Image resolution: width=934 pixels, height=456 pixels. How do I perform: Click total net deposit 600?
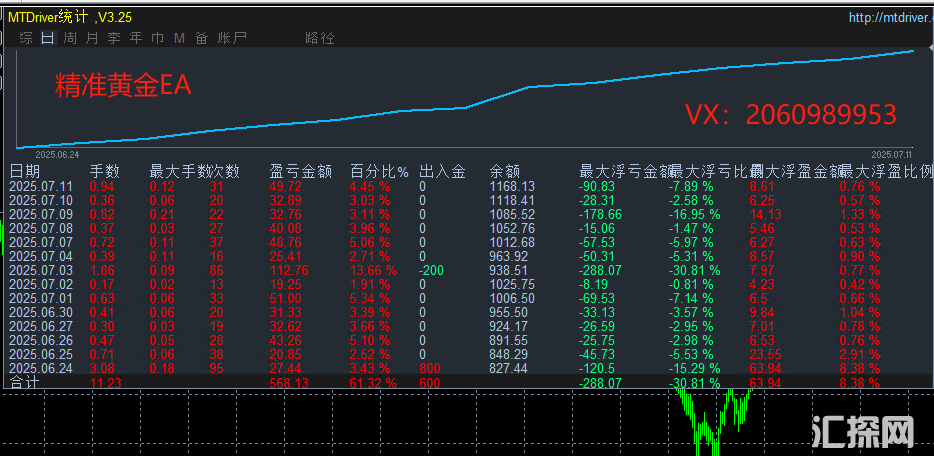point(430,383)
